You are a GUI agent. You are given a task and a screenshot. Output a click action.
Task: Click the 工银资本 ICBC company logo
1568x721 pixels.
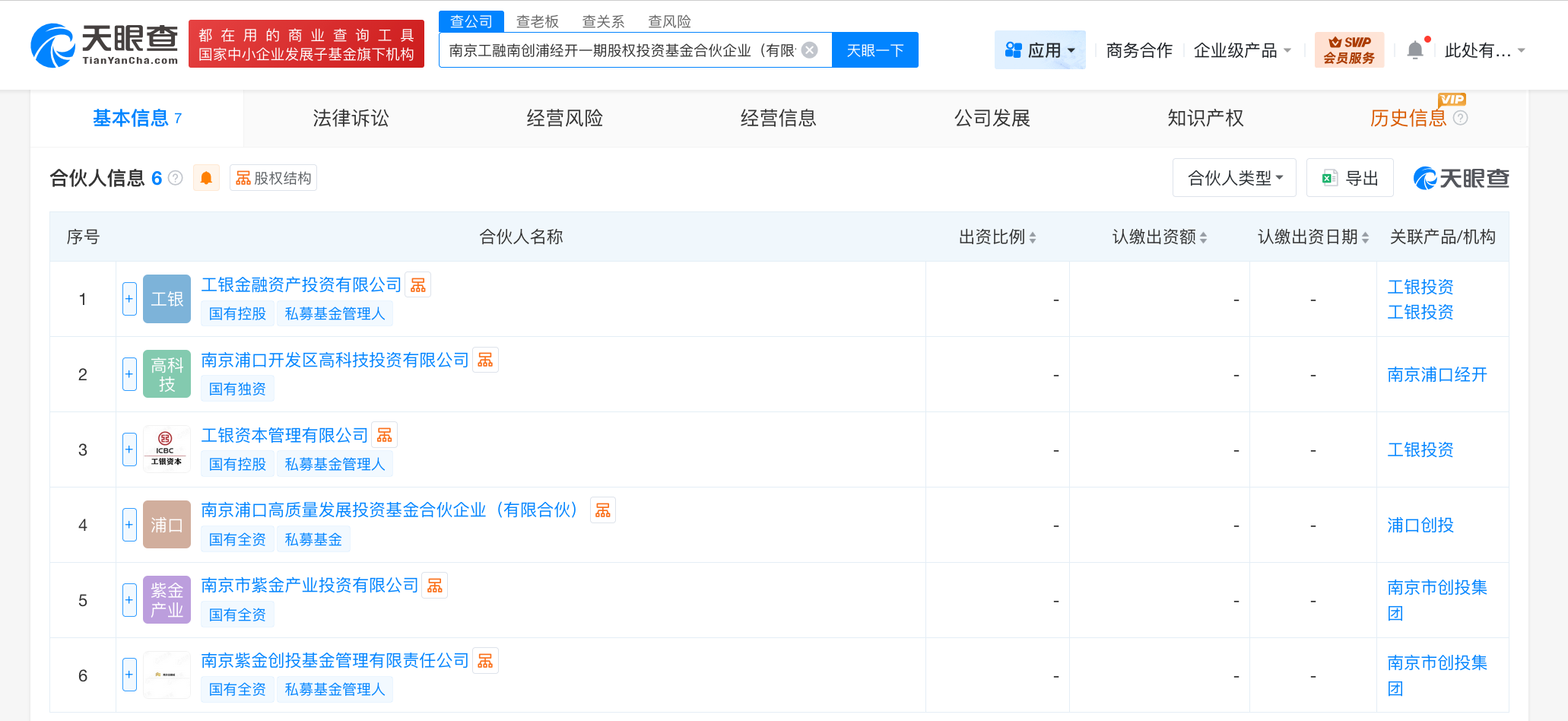[x=166, y=448]
